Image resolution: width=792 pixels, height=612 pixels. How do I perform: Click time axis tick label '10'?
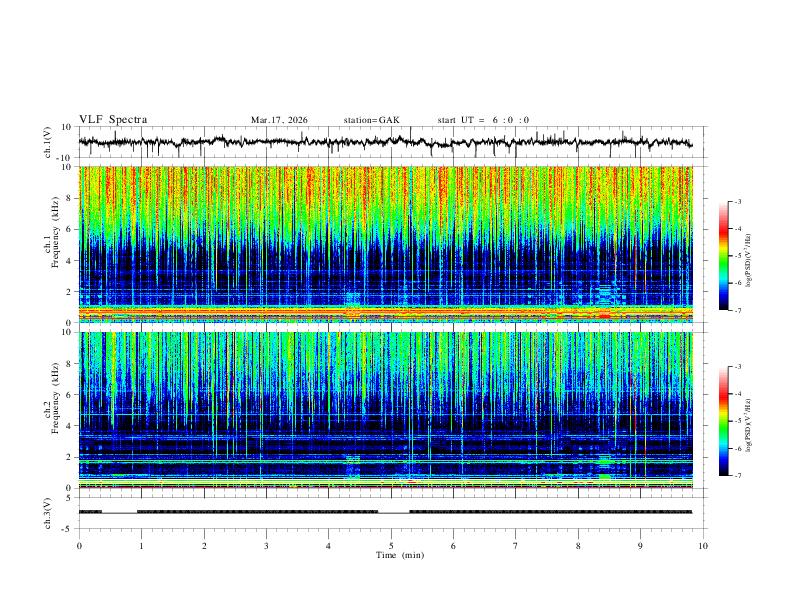click(703, 546)
